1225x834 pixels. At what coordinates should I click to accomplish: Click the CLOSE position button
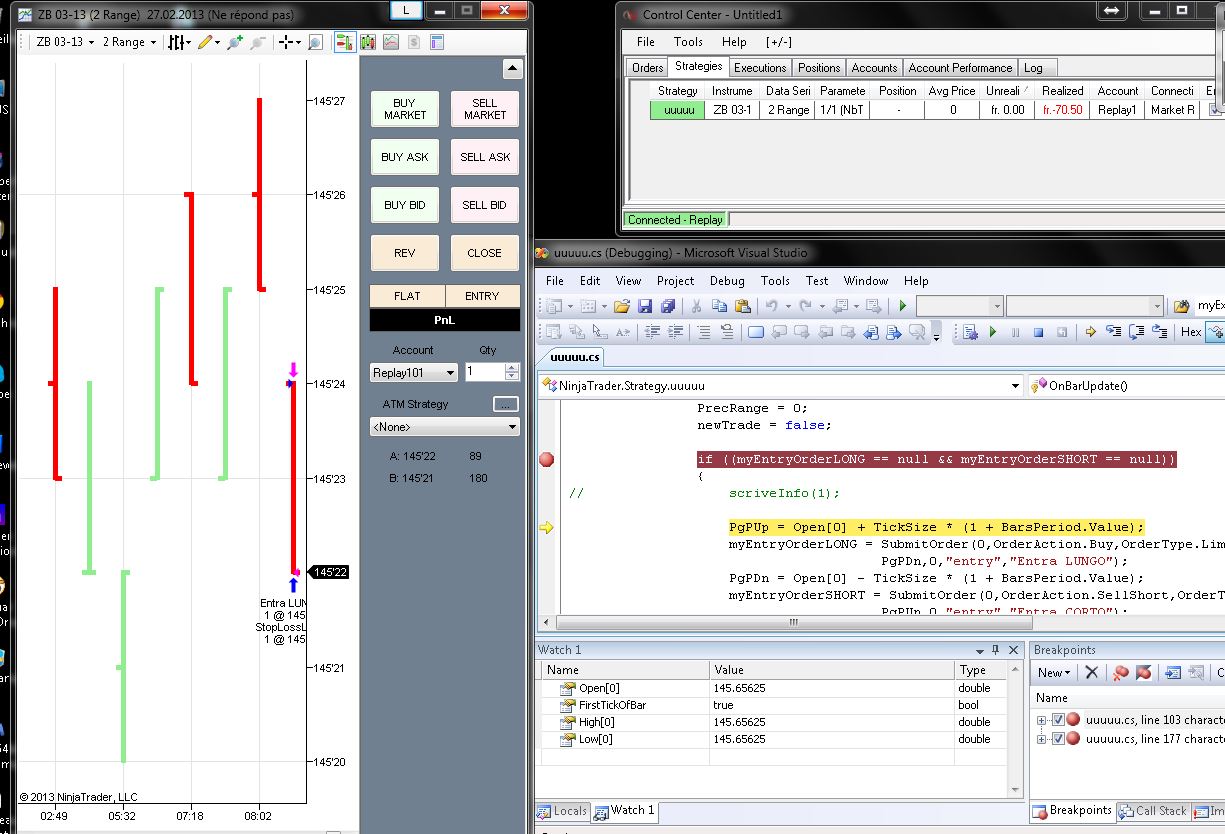[x=485, y=253]
